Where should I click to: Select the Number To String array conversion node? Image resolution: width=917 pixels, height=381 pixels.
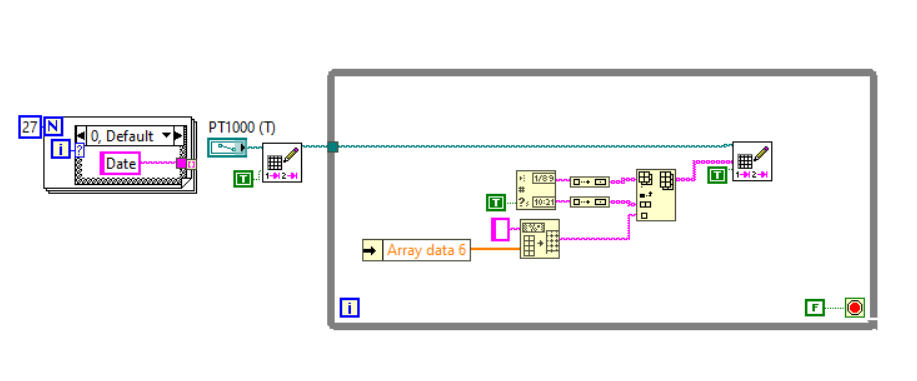tap(540, 239)
